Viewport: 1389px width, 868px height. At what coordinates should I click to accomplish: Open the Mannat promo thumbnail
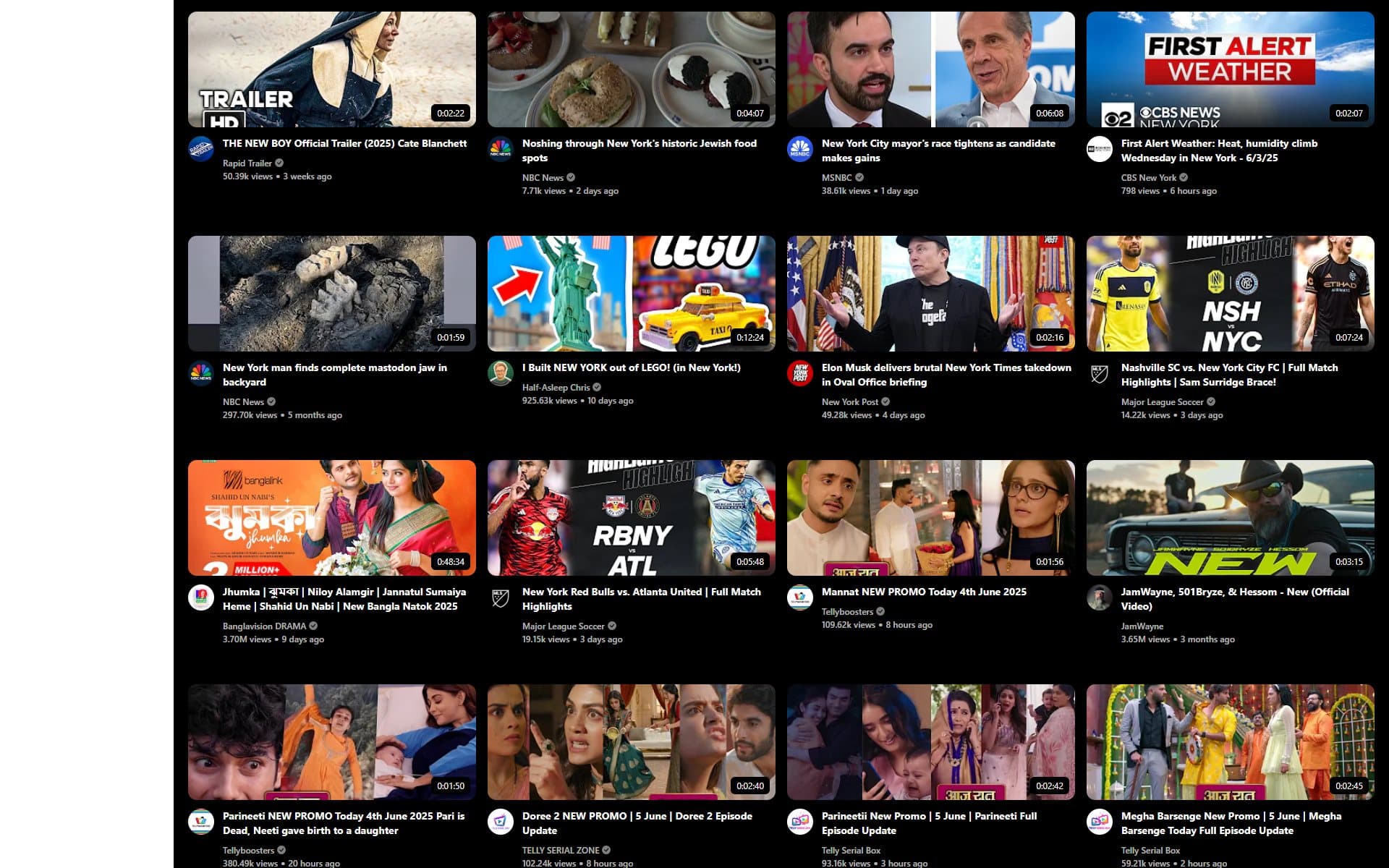[x=931, y=518]
